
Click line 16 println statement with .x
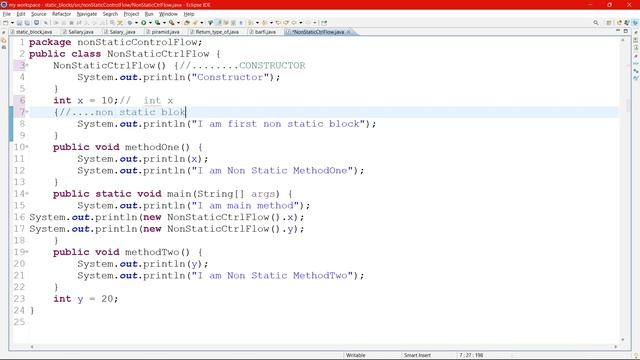(x=167, y=217)
